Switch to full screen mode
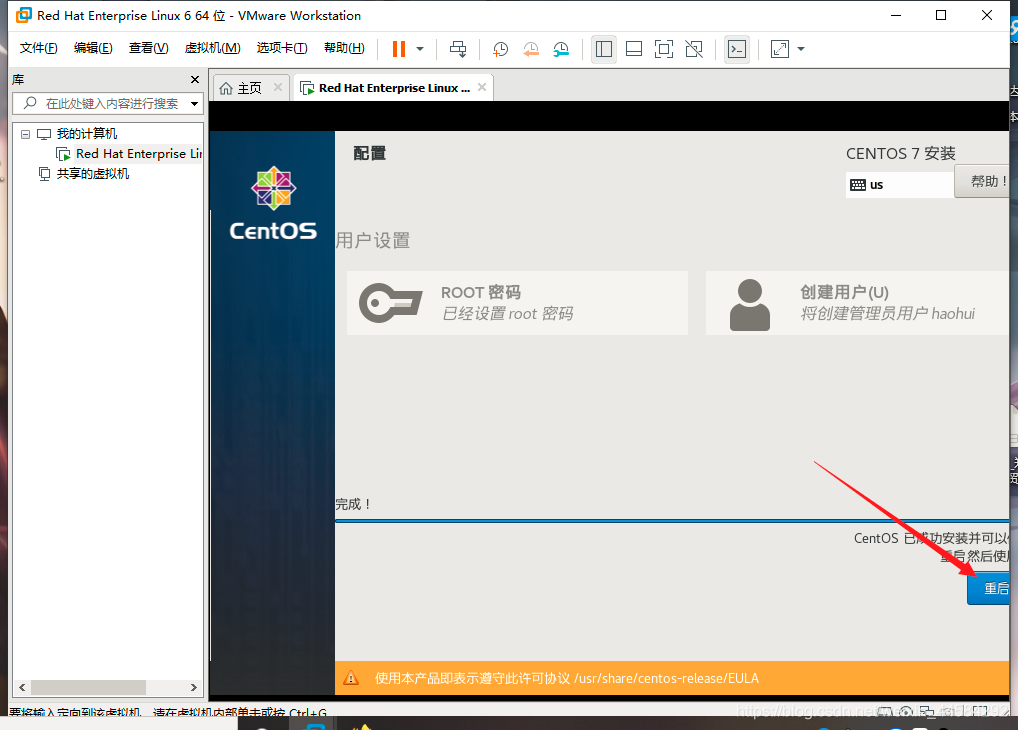The height and width of the screenshot is (730, 1018). tap(664, 49)
